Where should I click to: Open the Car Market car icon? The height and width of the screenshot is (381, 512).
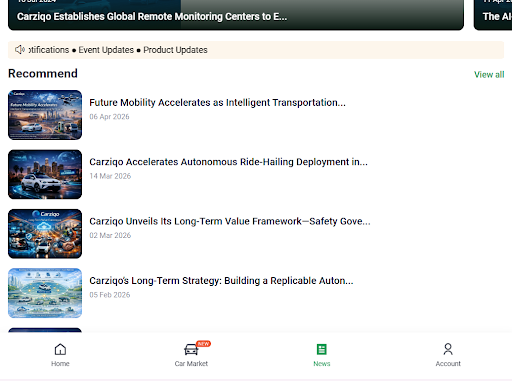(191, 349)
